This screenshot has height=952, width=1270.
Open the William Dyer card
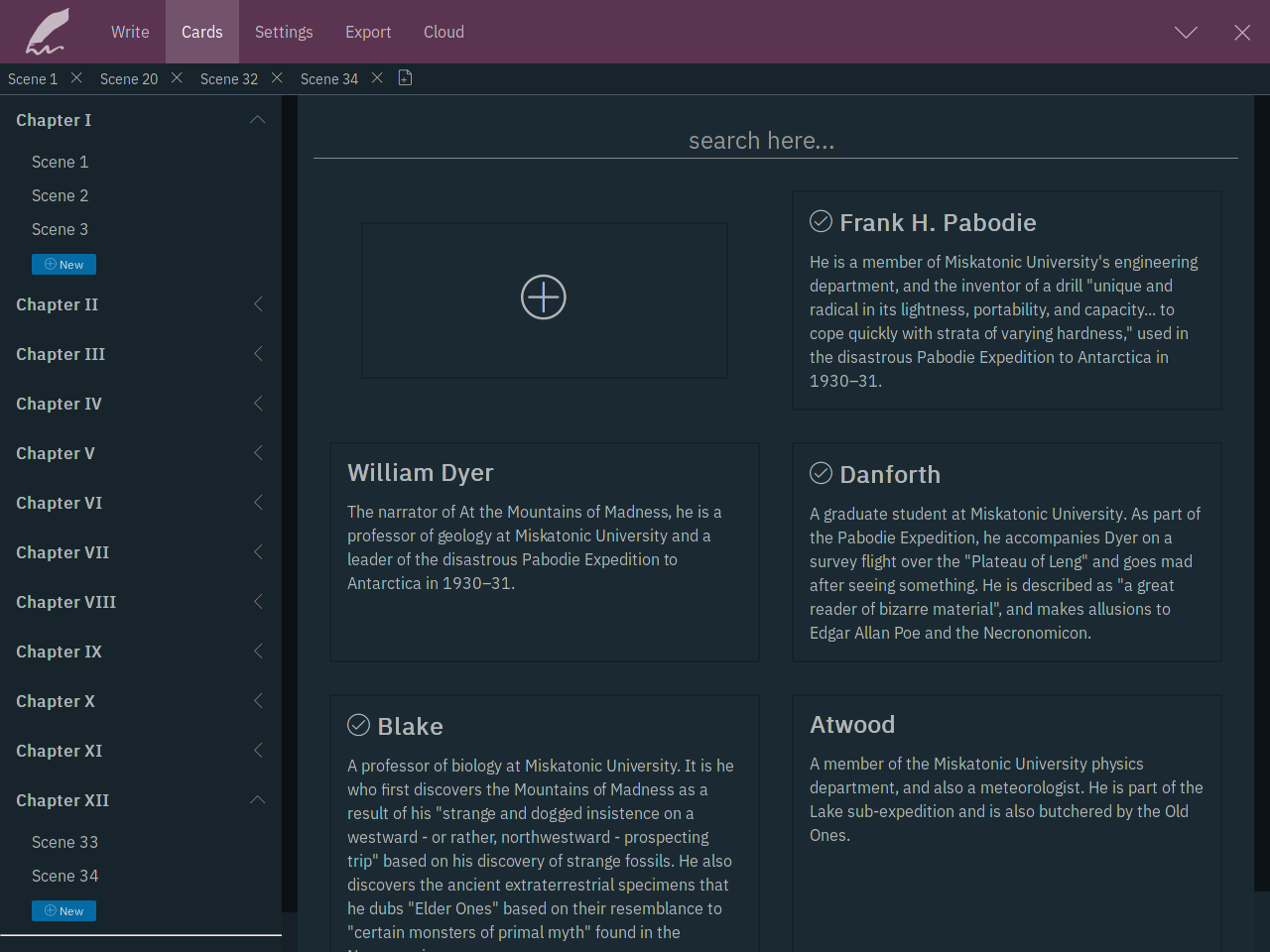tap(545, 552)
